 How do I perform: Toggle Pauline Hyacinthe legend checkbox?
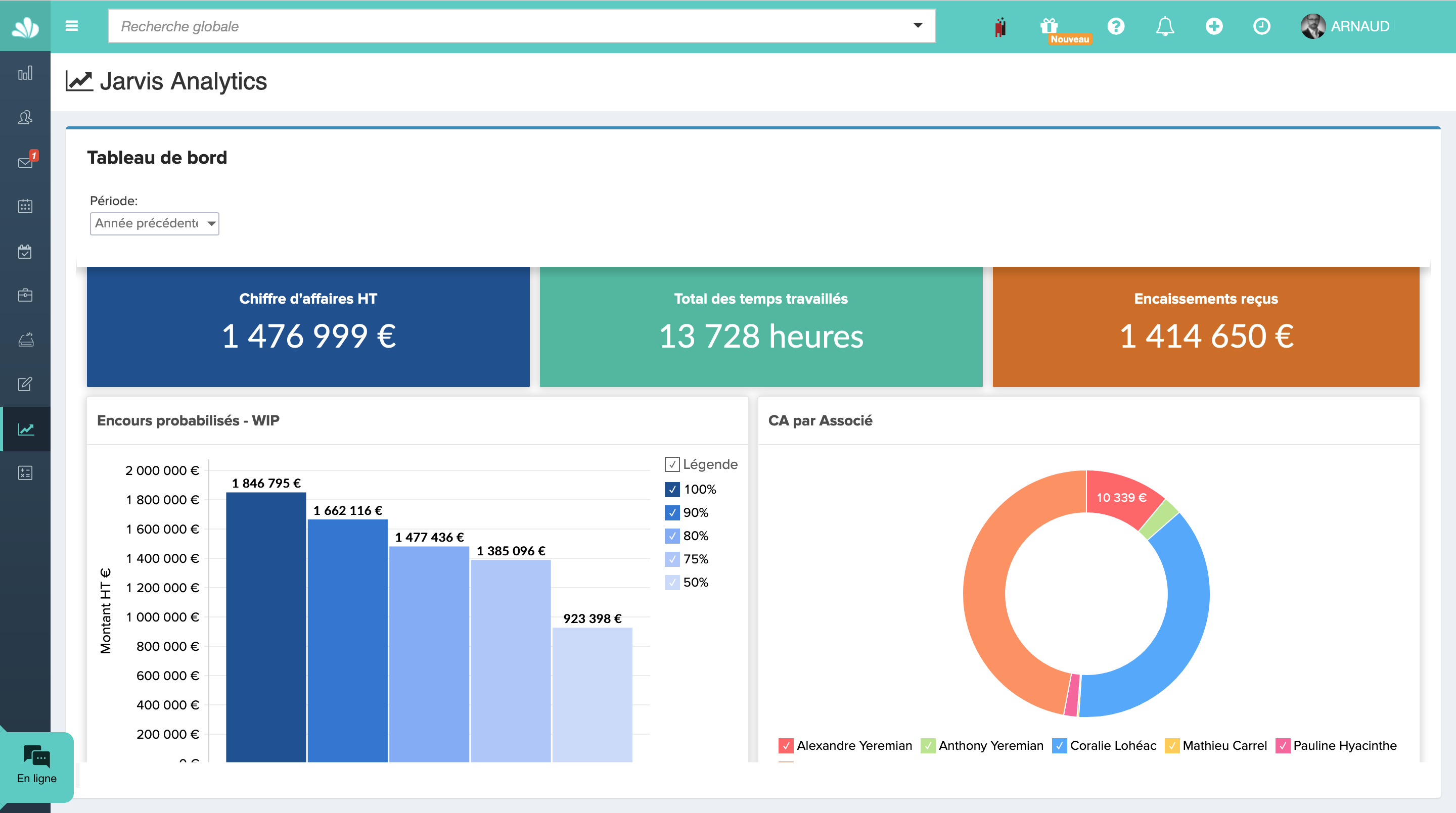(1283, 746)
